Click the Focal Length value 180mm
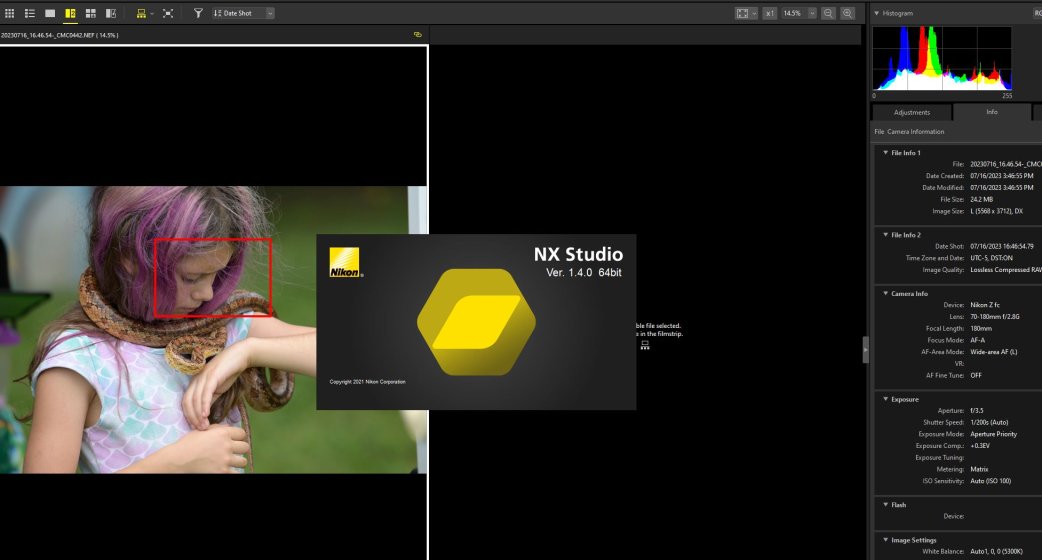This screenshot has height=560, width=1042. [x=981, y=328]
